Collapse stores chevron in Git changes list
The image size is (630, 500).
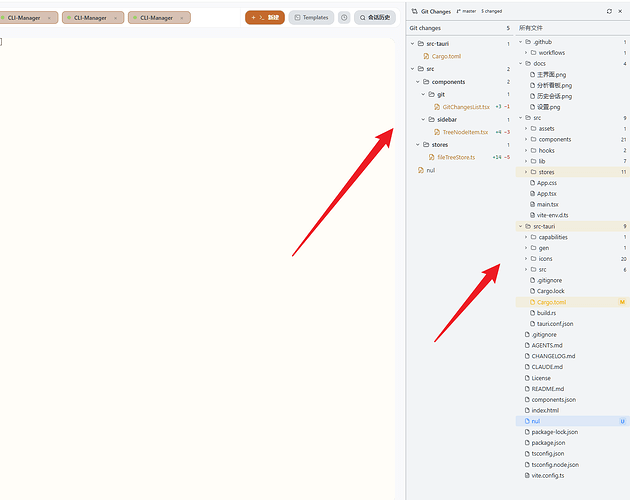click(x=418, y=145)
